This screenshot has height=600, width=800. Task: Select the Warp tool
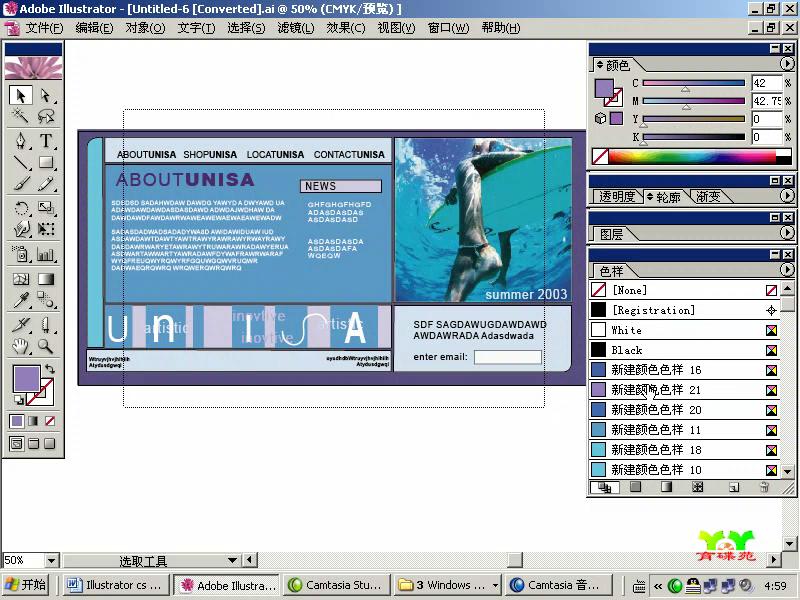[21, 229]
